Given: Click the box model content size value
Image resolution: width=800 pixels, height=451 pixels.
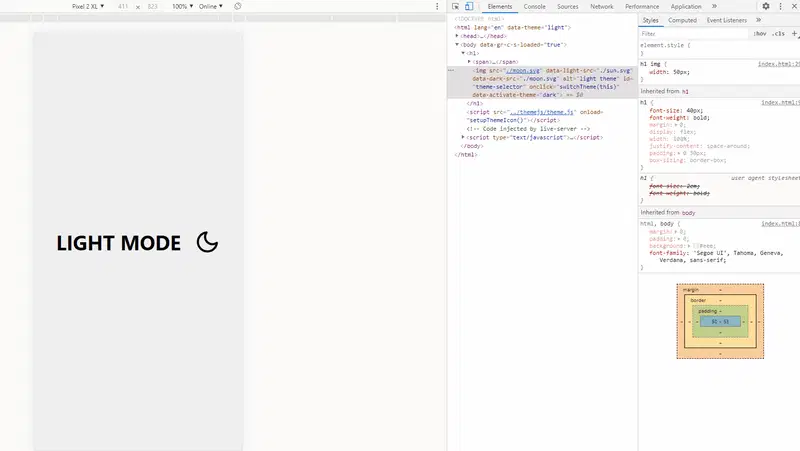Looking at the screenshot, I should point(720,321).
